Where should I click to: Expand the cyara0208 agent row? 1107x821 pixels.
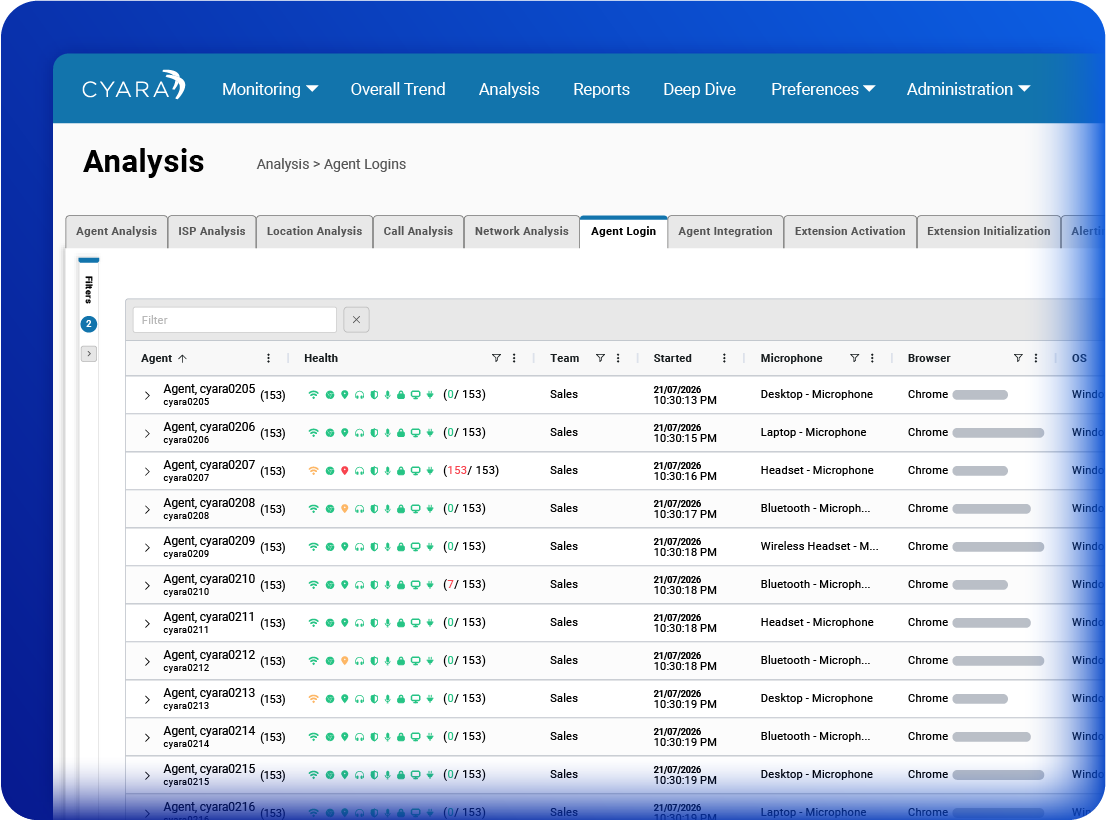coord(147,510)
